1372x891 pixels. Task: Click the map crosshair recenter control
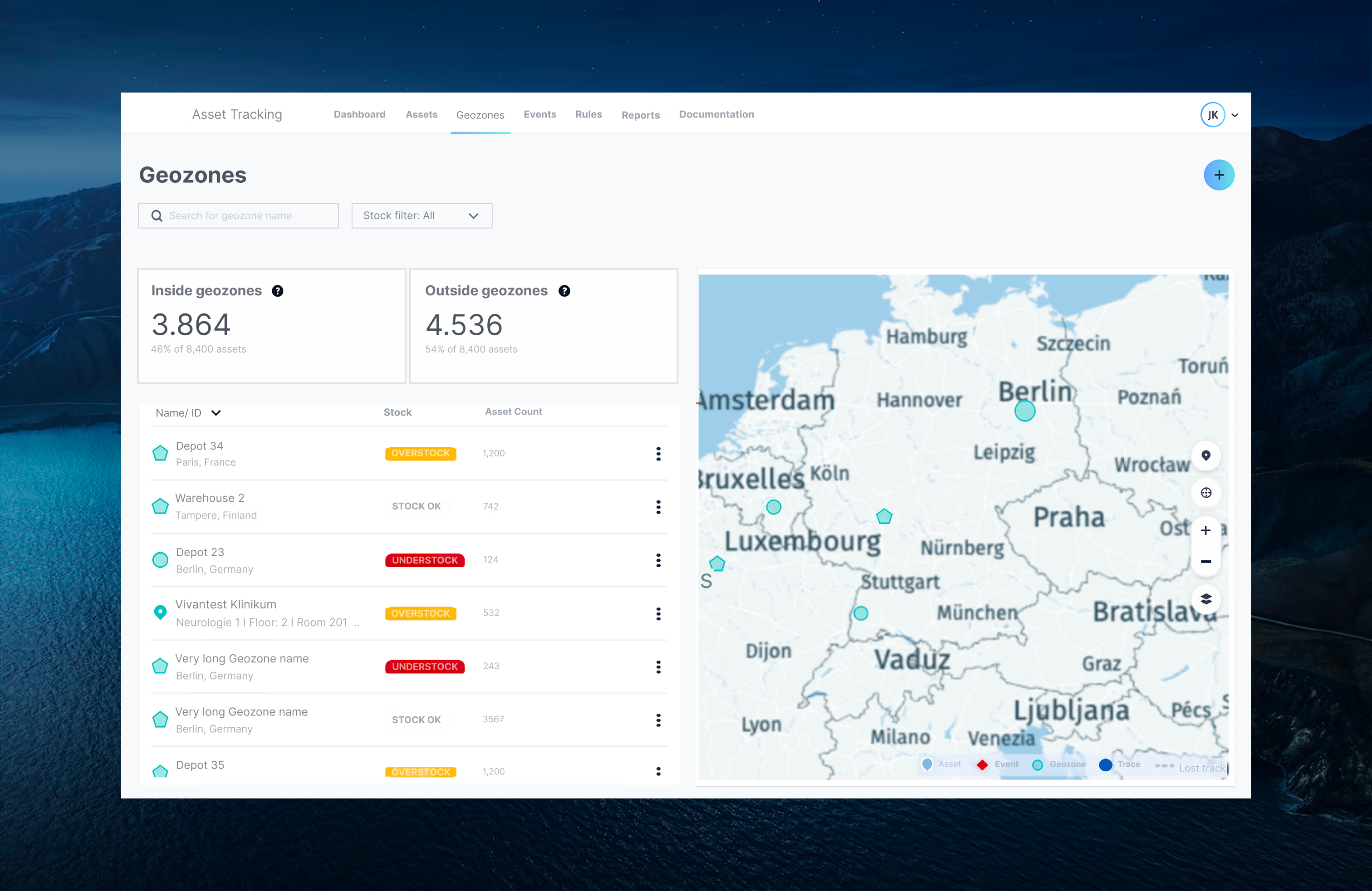[1205, 493]
